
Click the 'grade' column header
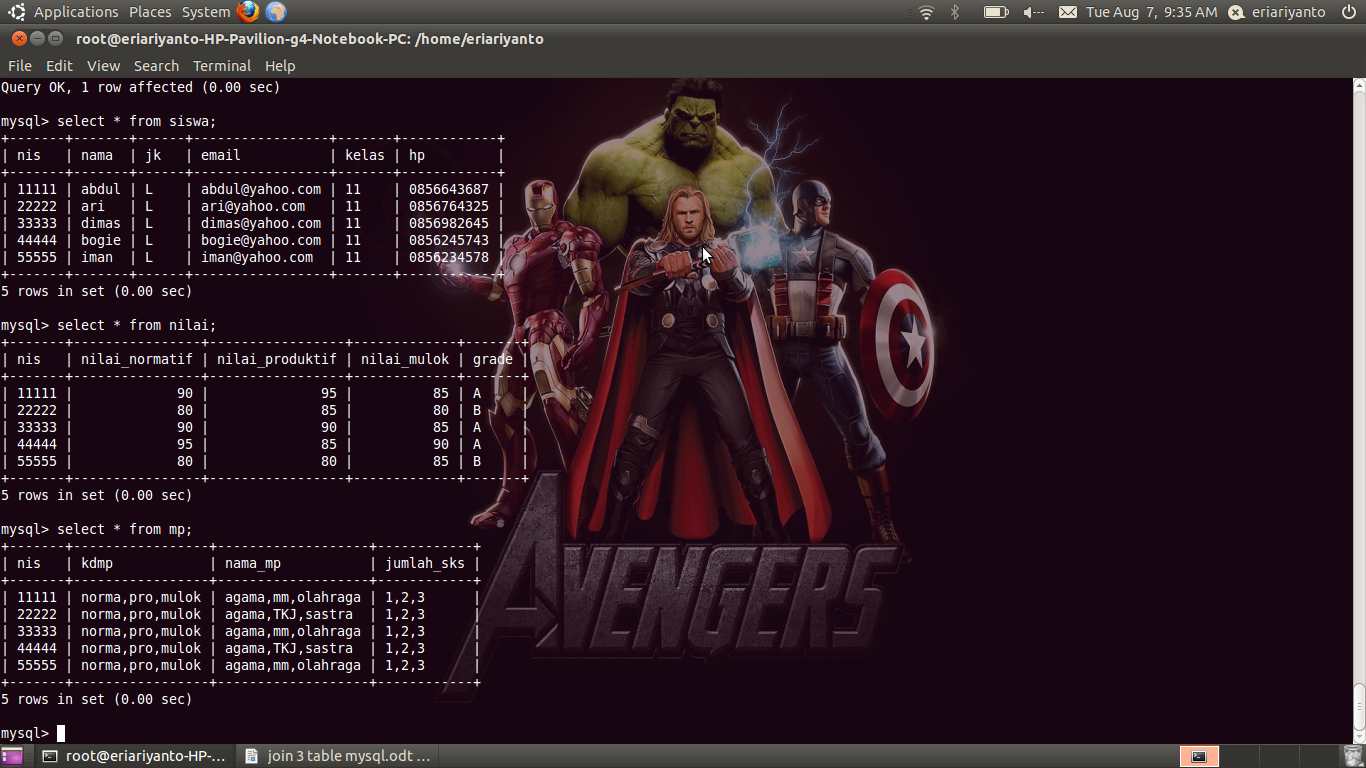pyautogui.click(x=493, y=359)
